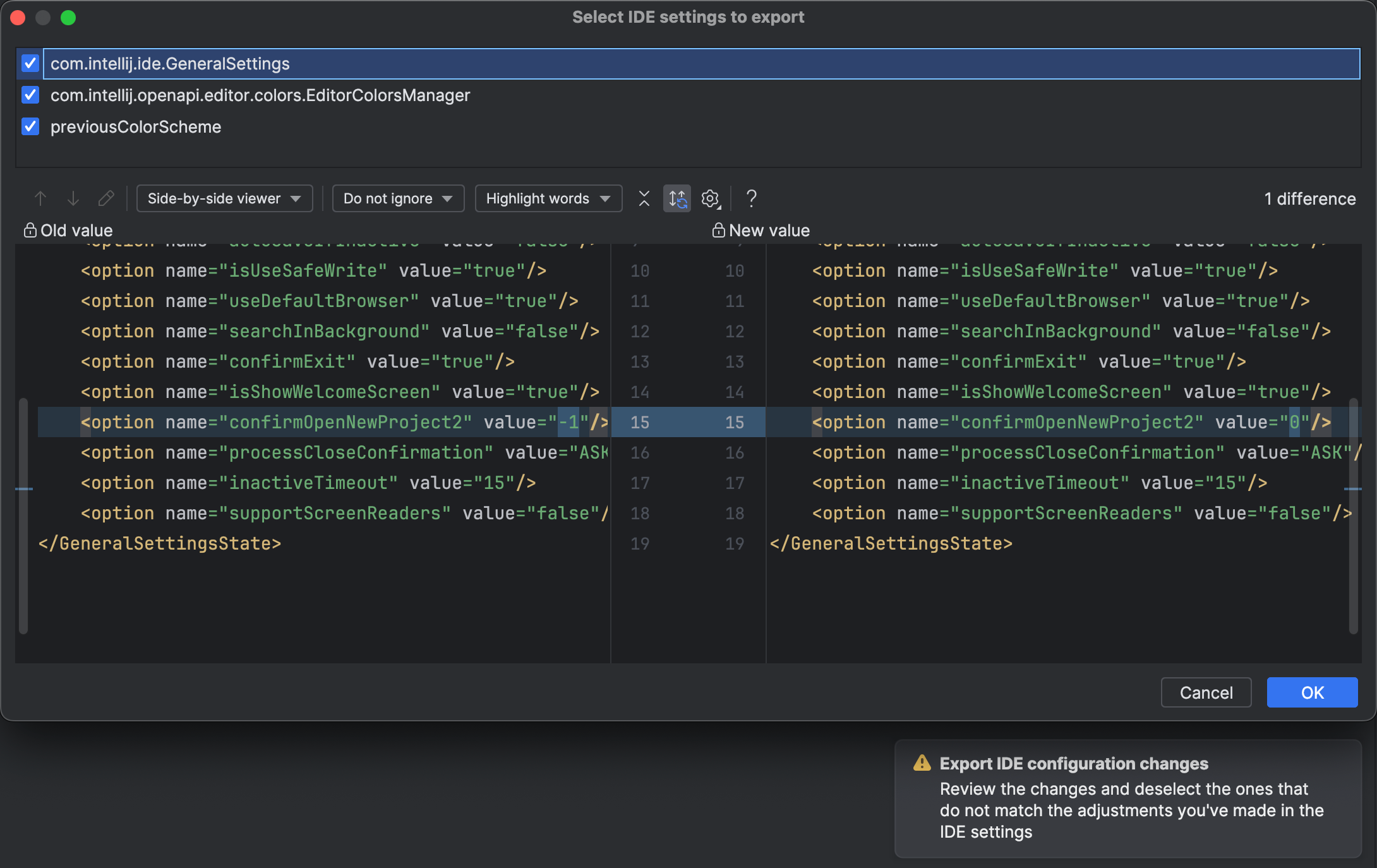Navigate to the previous difference arrow
The height and width of the screenshot is (868, 1377).
[40, 198]
